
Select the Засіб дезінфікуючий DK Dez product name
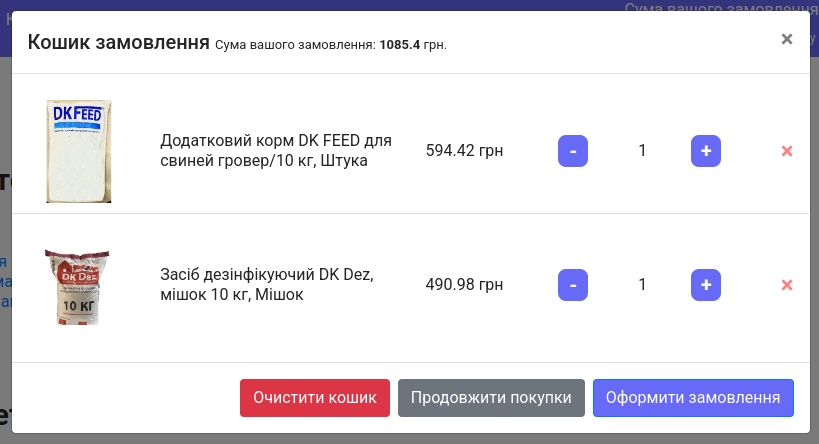[267, 284]
